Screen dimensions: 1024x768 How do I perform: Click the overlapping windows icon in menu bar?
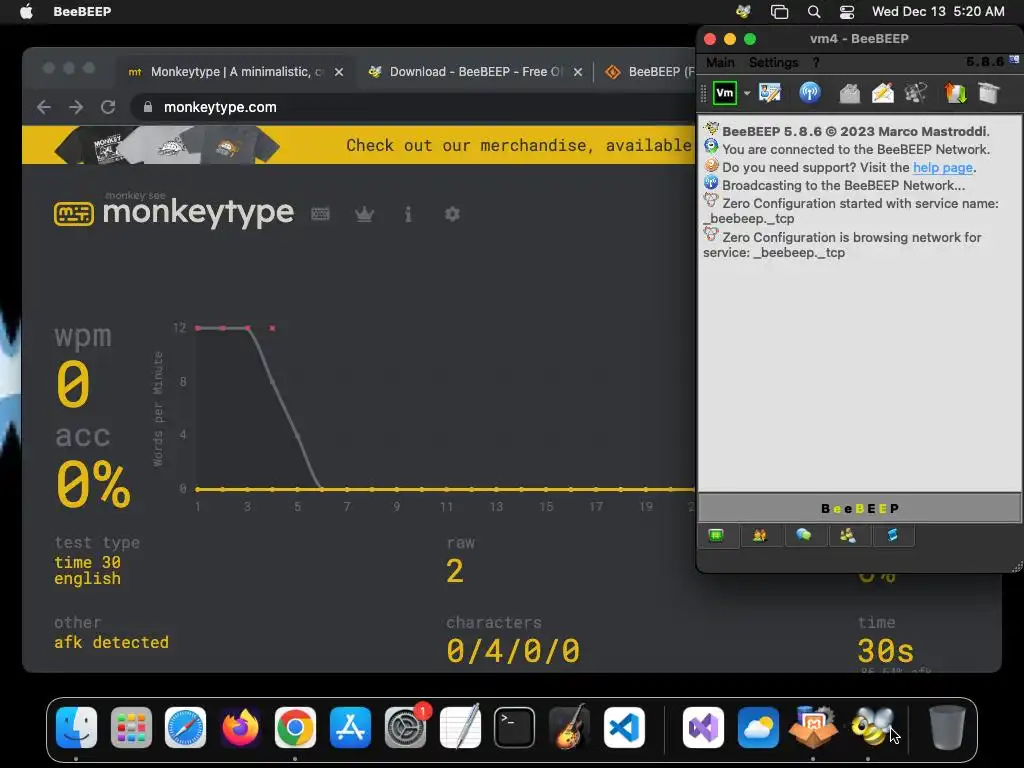(779, 12)
